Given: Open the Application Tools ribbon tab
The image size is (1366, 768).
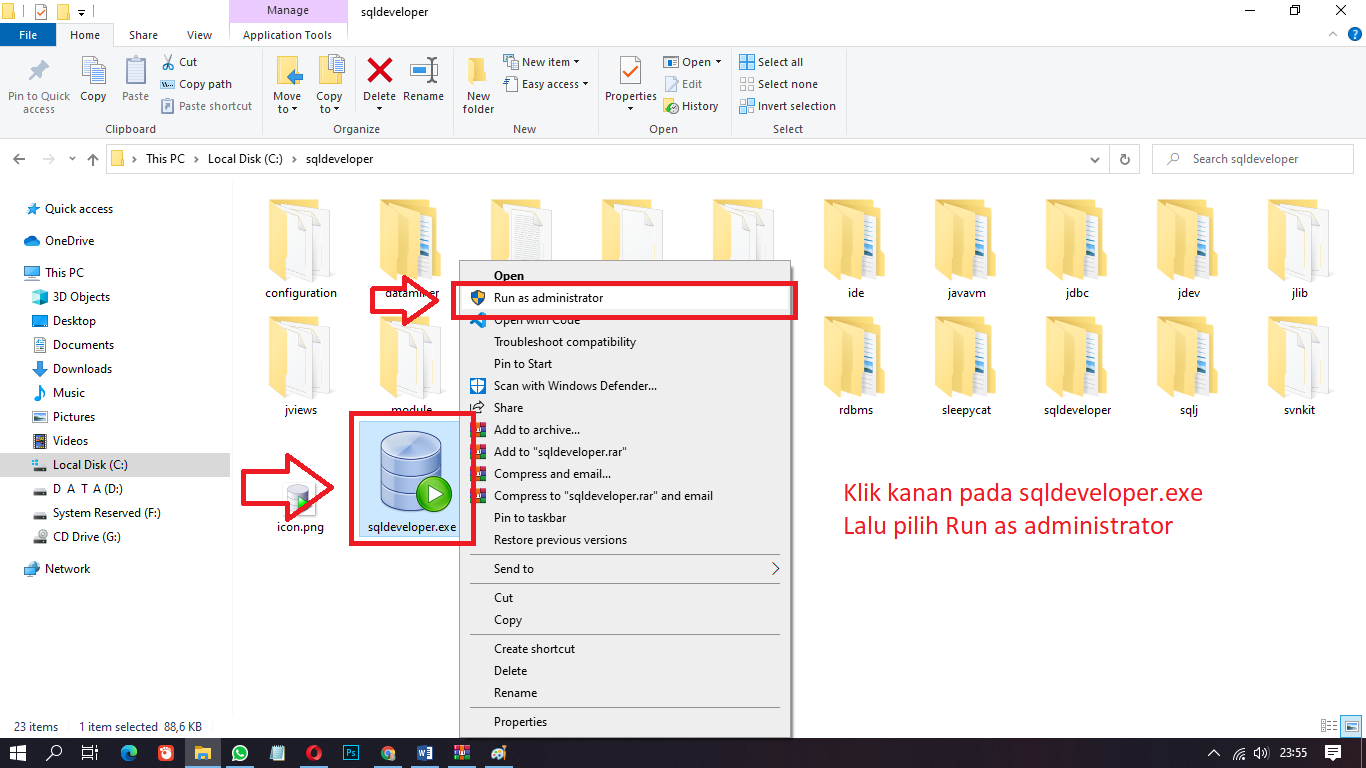Looking at the screenshot, I should [287, 35].
